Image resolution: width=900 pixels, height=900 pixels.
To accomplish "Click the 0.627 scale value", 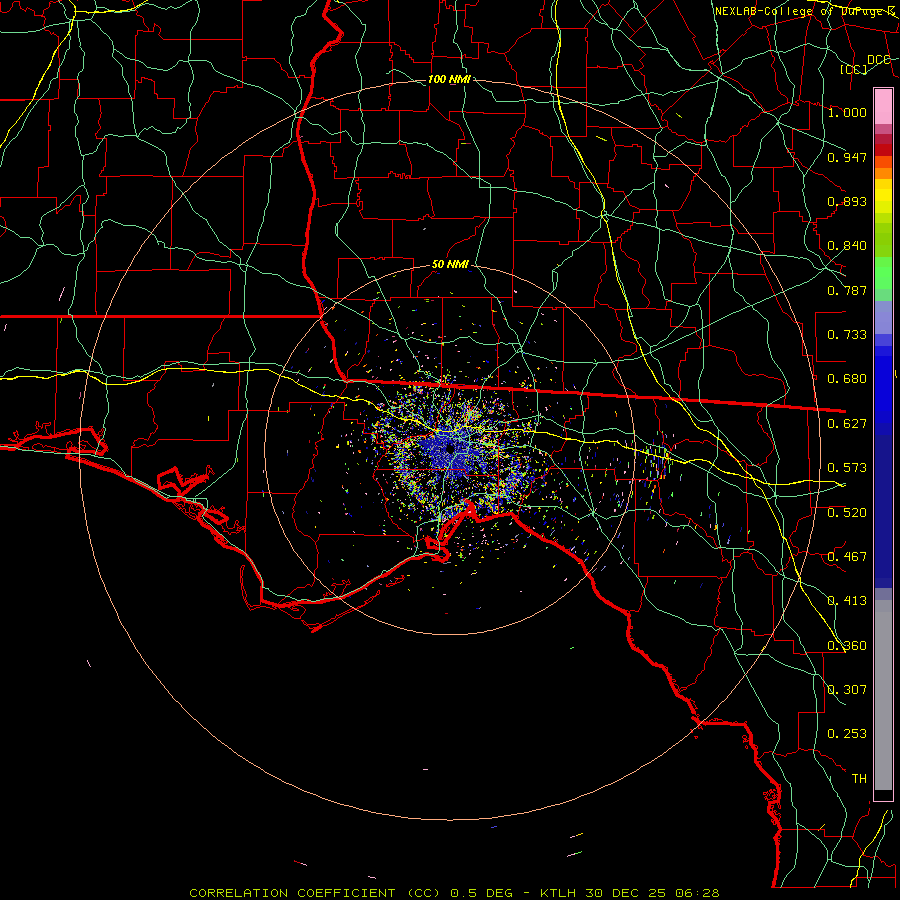I will (x=847, y=424).
